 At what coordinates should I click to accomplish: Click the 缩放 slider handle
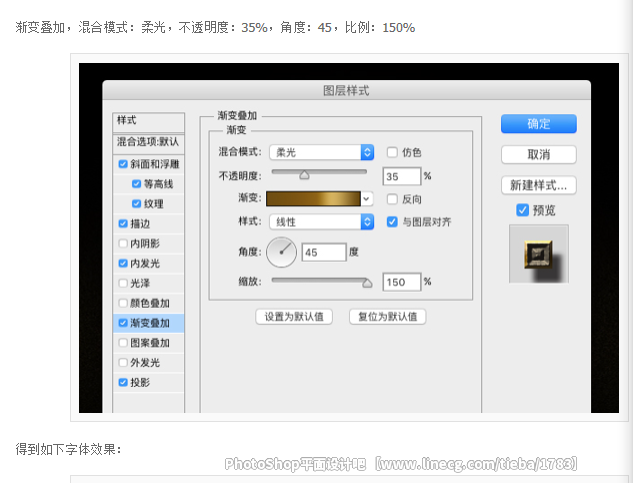pyautogui.click(x=367, y=283)
